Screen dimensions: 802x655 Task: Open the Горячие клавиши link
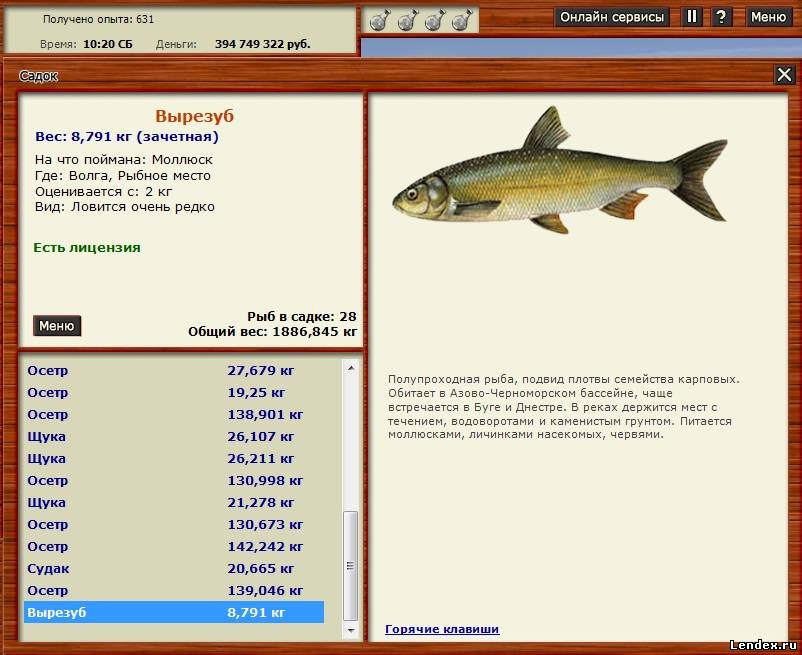click(441, 629)
